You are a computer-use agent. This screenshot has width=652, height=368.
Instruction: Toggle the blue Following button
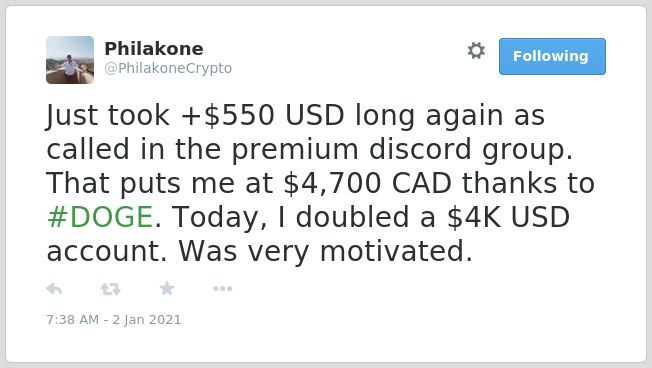tap(552, 57)
